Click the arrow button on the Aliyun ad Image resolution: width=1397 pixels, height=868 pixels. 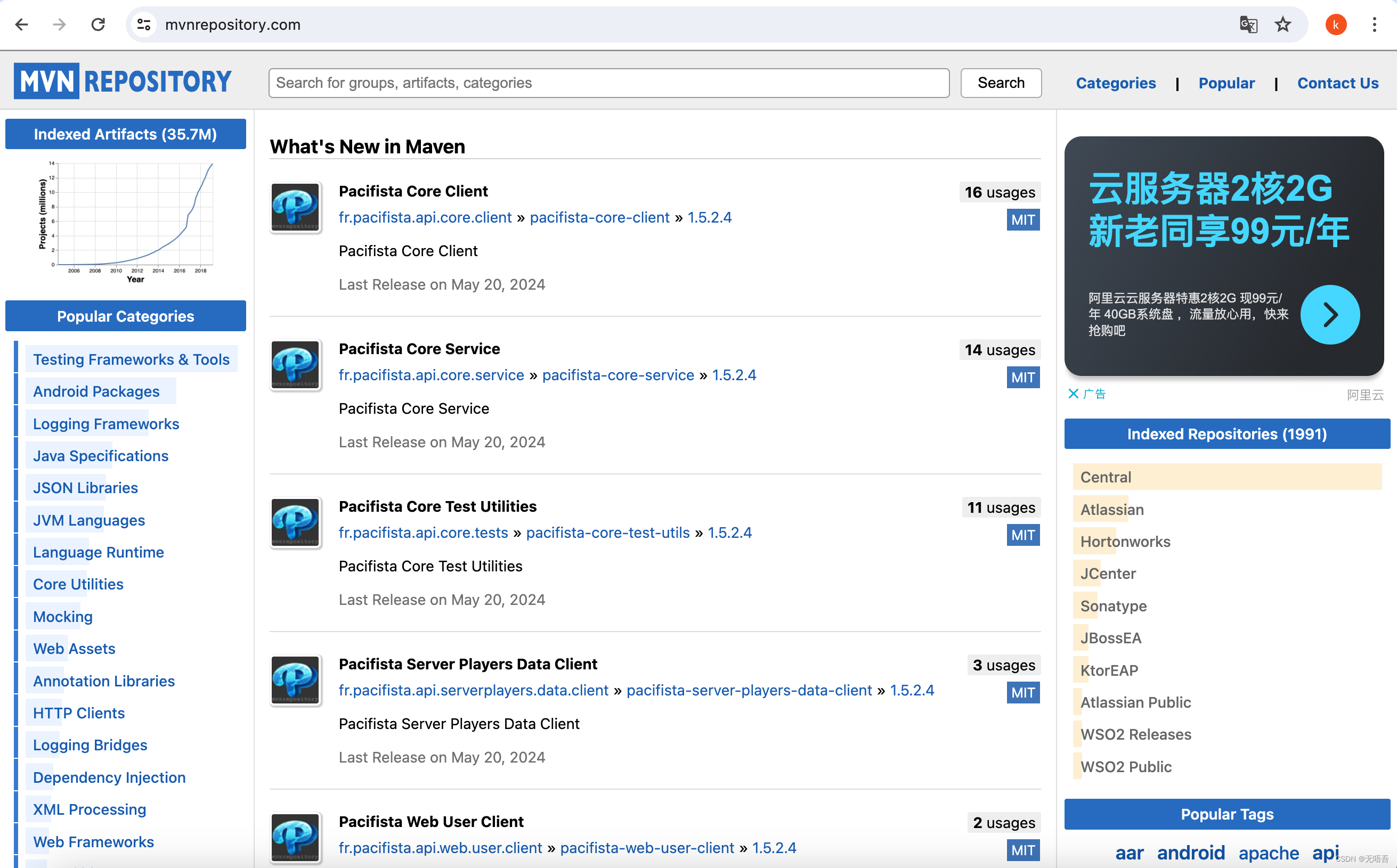tap(1330, 314)
